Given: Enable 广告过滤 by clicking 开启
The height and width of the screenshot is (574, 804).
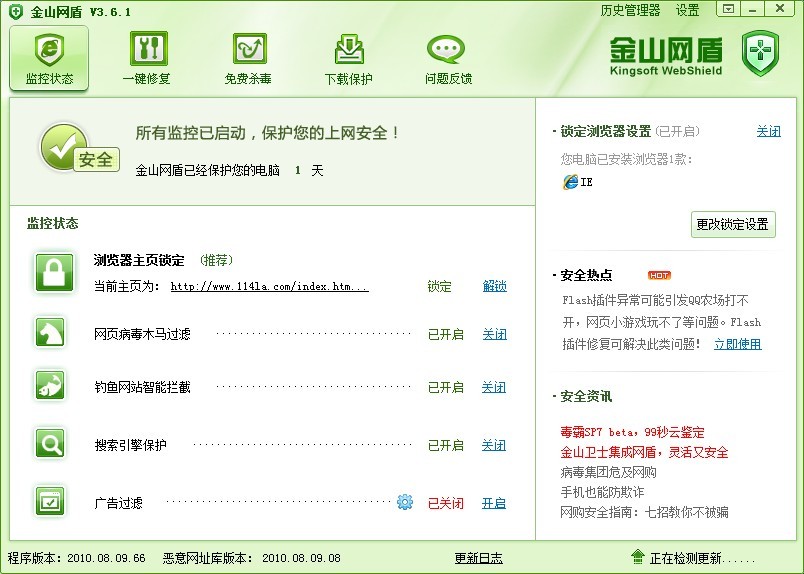Looking at the screenshot, I should click(x=494, y=504).
